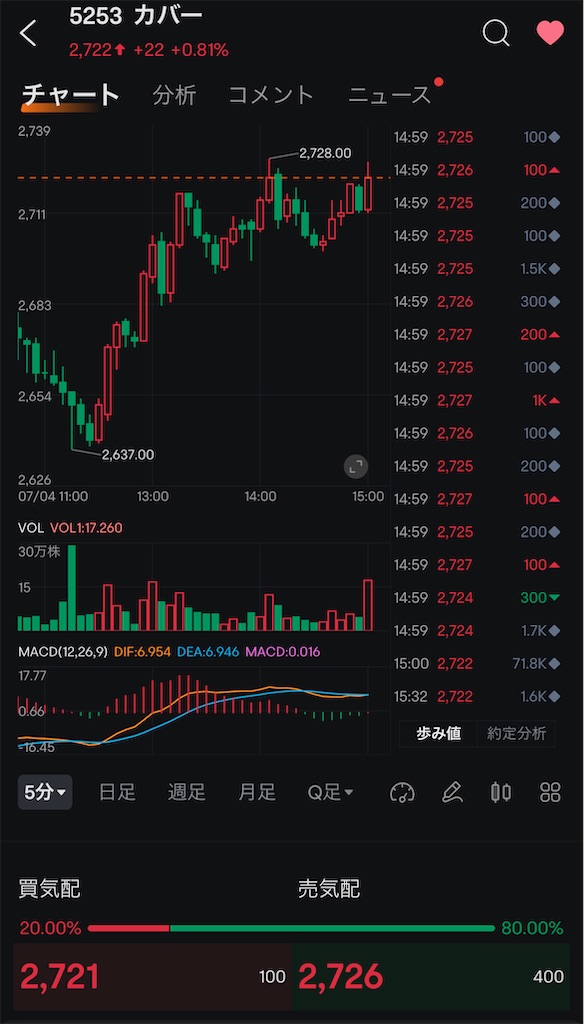Expand chart to fullscreen icon
584x1024 pixels.
pos(356,466)
